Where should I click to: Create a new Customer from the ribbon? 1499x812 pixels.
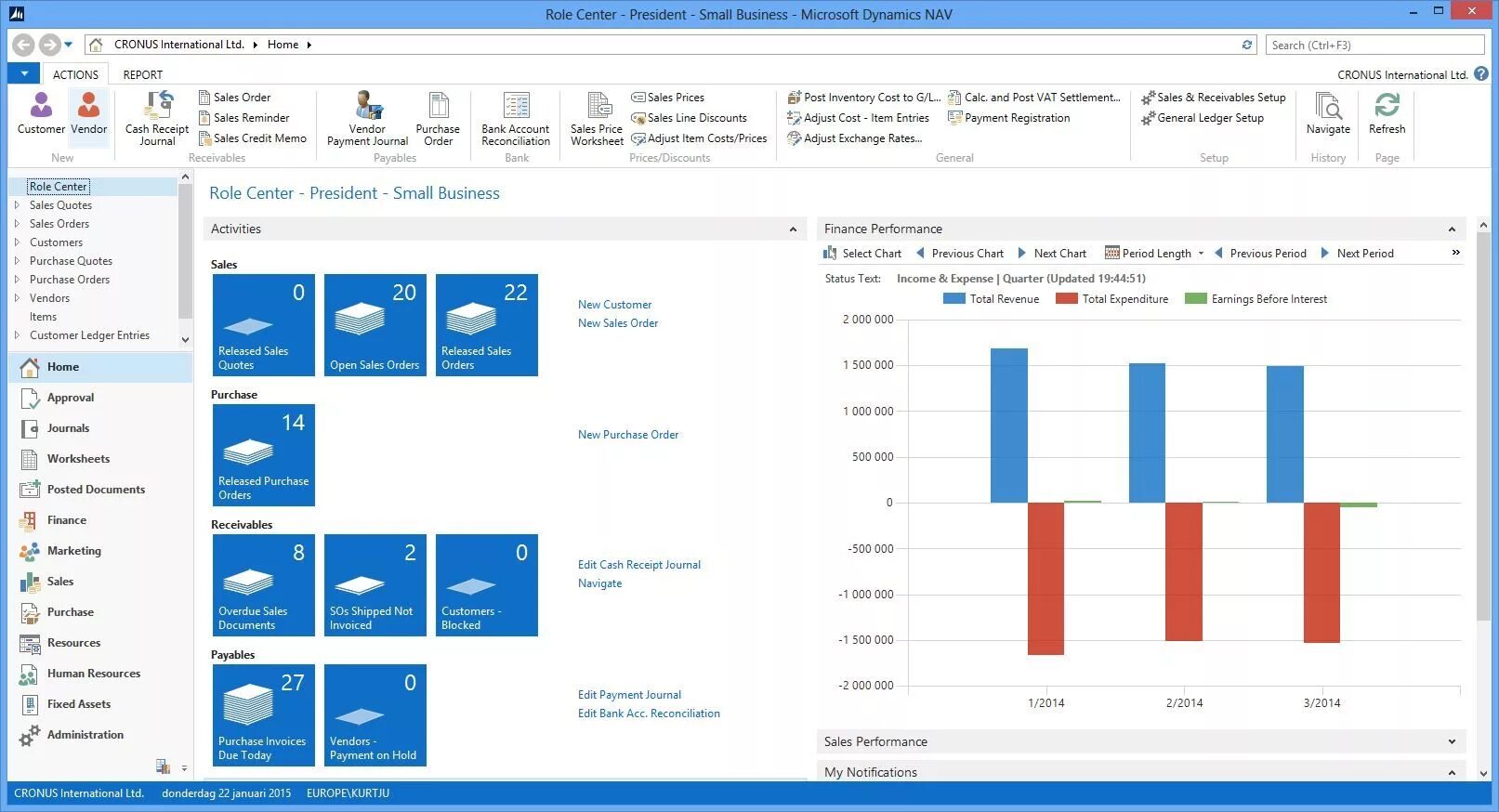pyautogui.click(x=41, y=113)
